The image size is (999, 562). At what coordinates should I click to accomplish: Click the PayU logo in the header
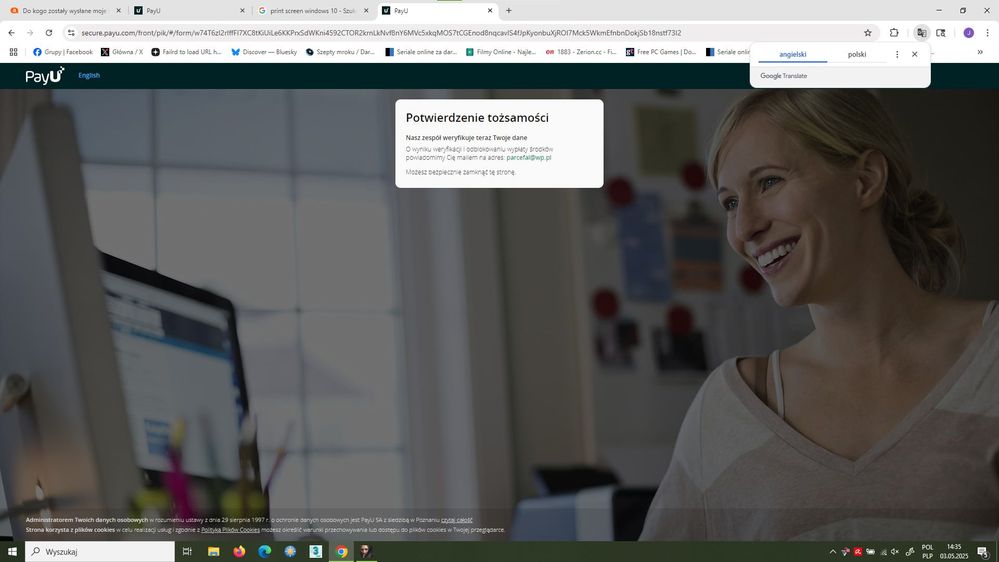pyautogui.click(x=44, y=76)
